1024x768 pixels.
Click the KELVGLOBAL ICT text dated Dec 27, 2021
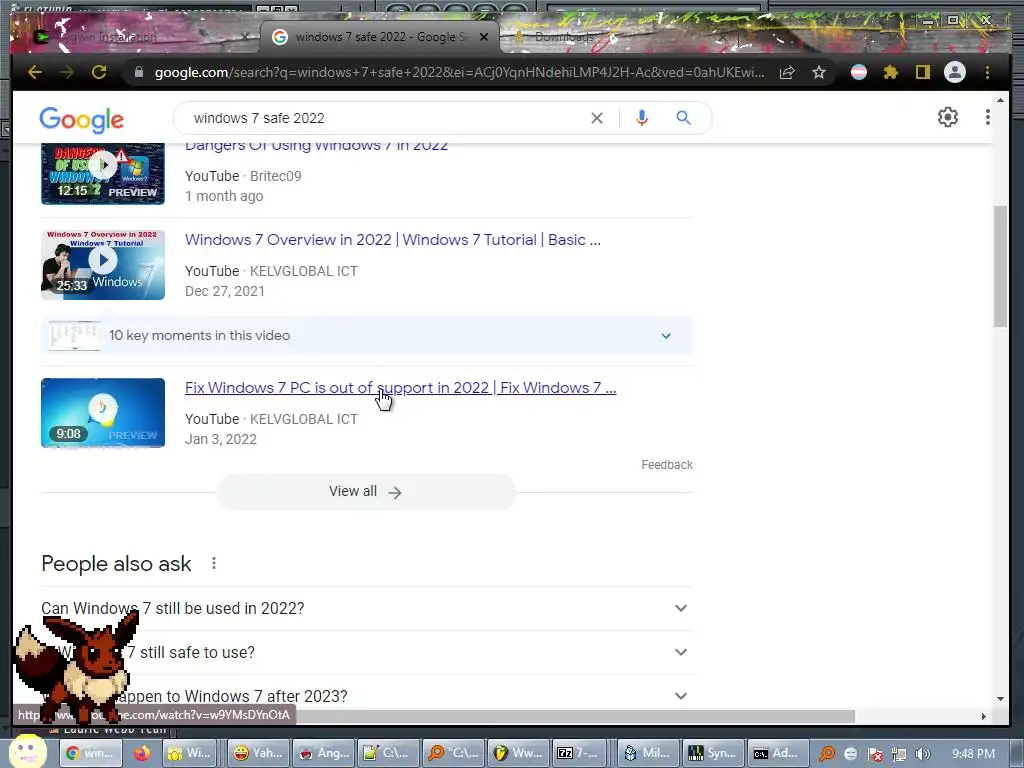coord(304,271)
